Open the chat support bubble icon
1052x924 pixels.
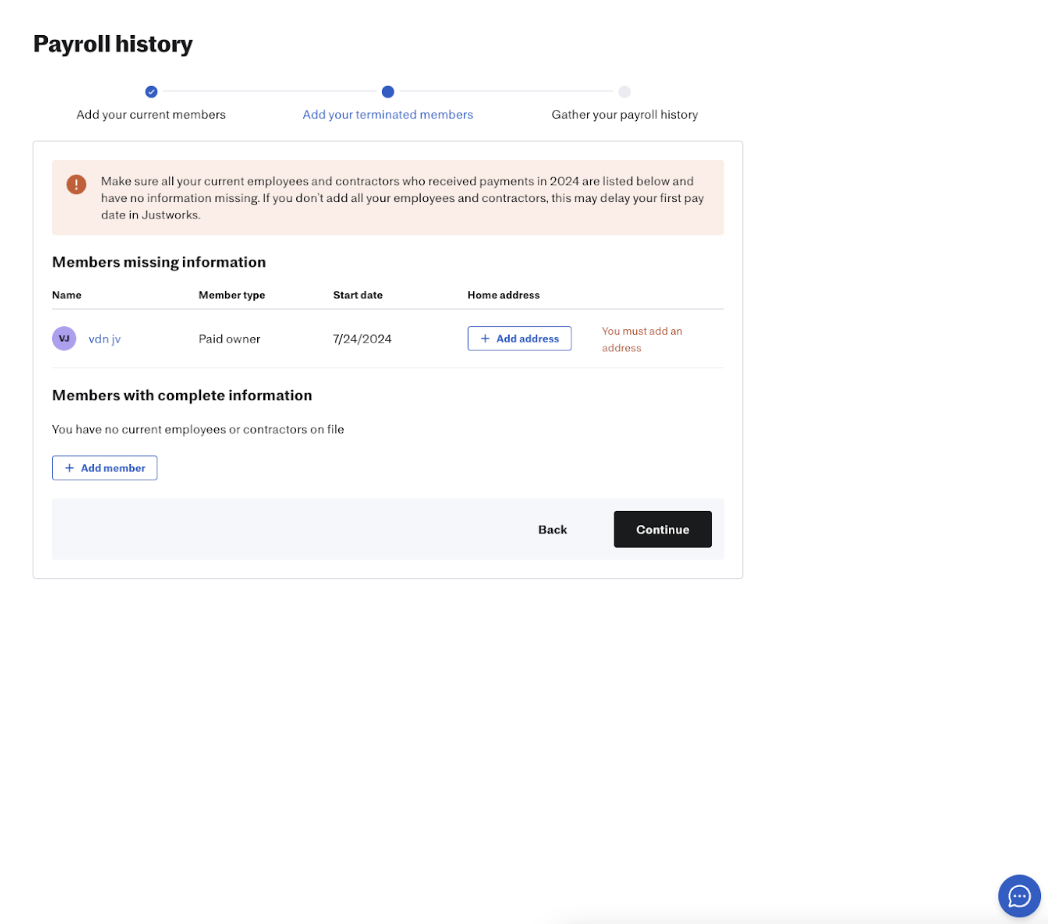click(x=1019, y=895)
